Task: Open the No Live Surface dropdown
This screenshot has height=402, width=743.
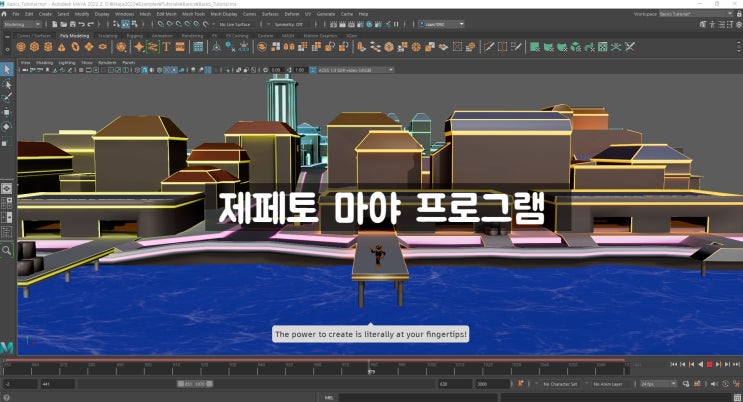Action: (239, 24)
